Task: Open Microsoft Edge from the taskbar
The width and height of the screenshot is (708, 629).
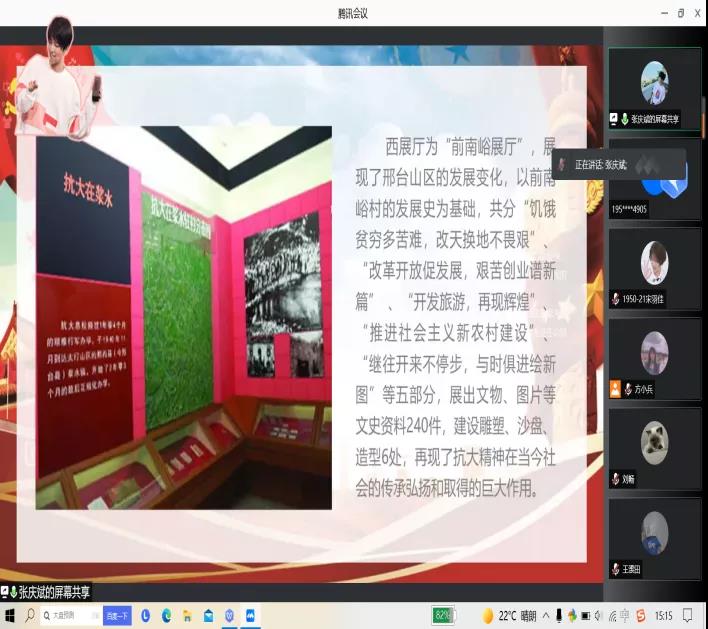Action: tap(166, 615)
